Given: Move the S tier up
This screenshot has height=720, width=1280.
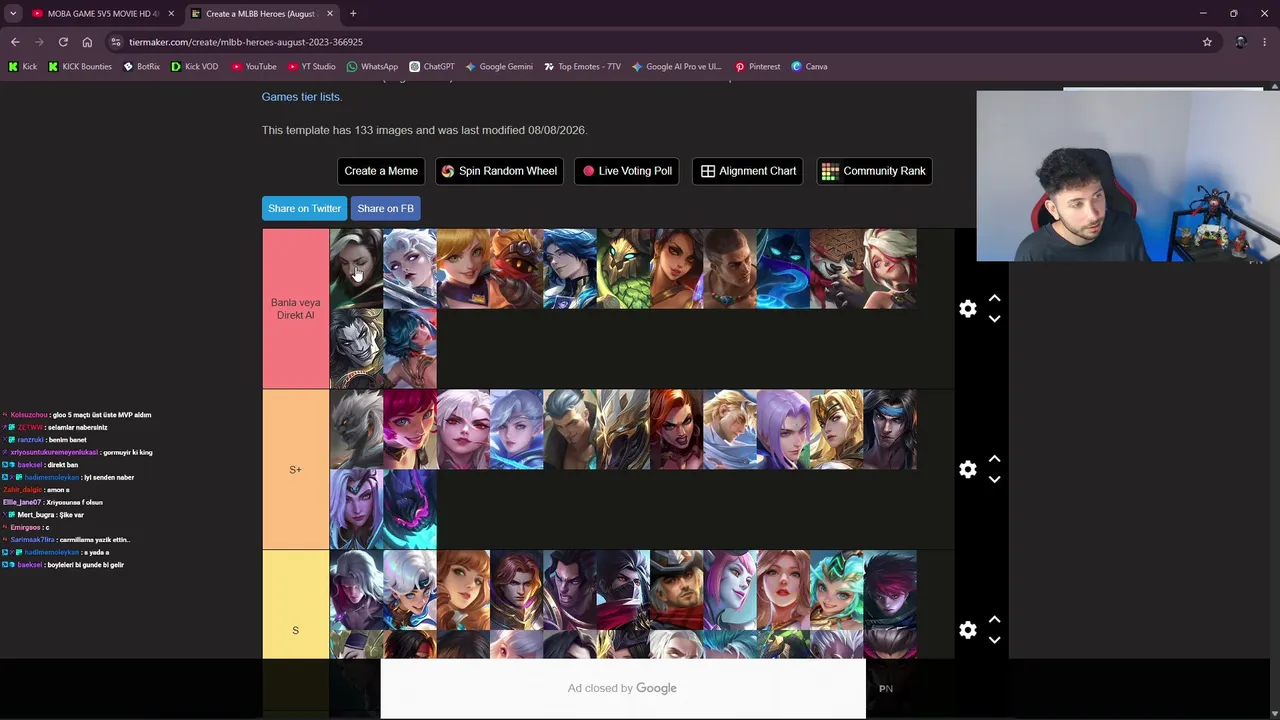Looking at the screenshot, I should 994,621.
